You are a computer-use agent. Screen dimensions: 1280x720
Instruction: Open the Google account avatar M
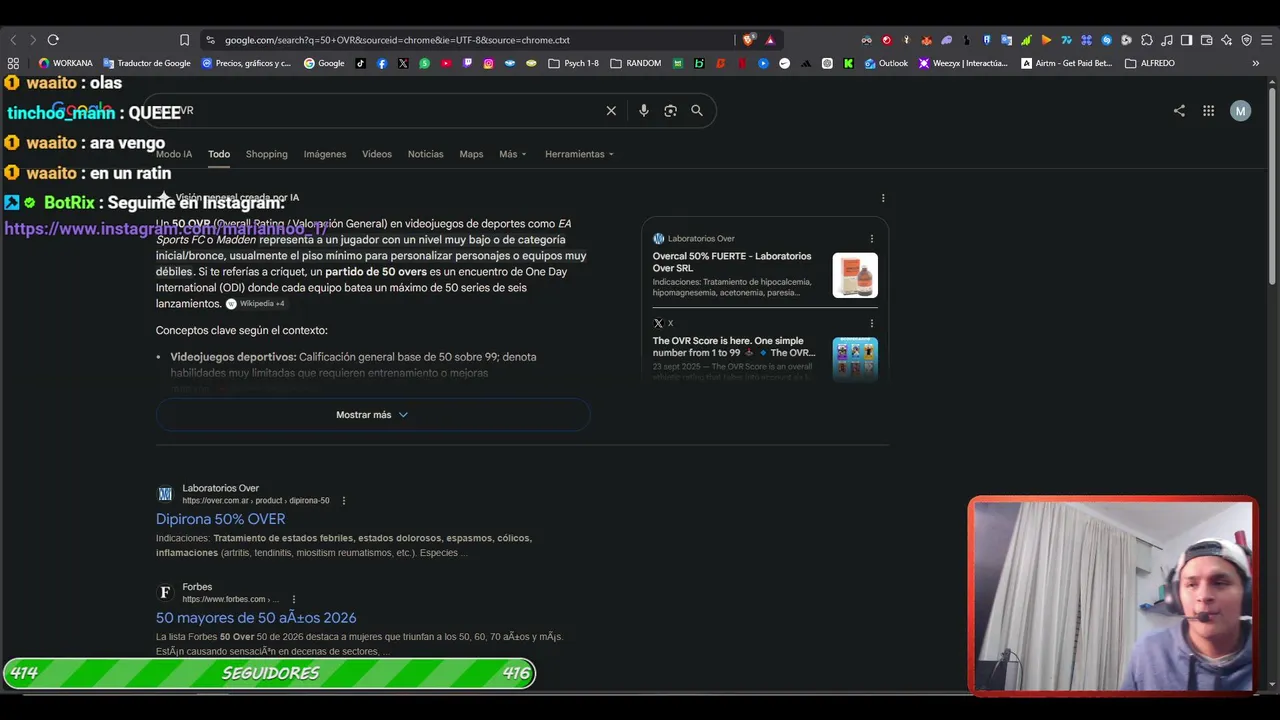(x=1240, y=111)
